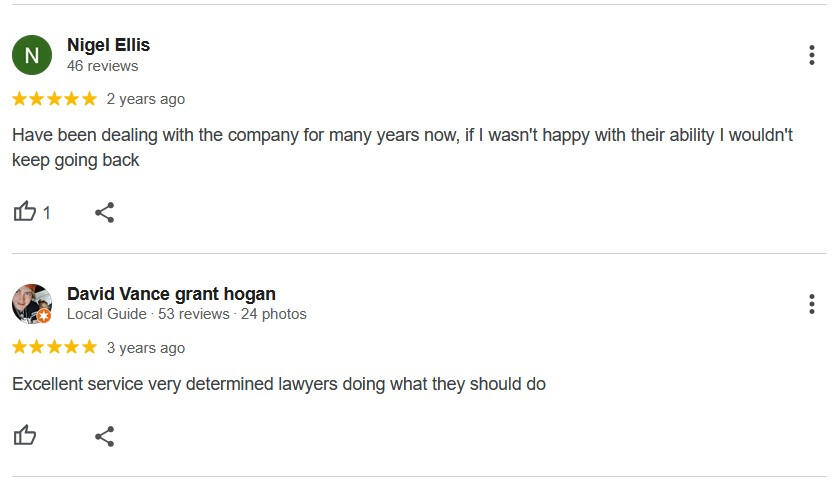
Task: Click Nigel Ellis's five-star rating
Action: 55,99
